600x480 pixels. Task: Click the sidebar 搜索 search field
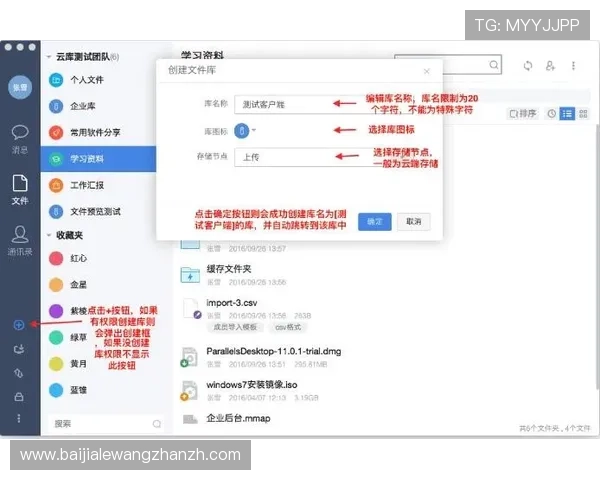106,424
